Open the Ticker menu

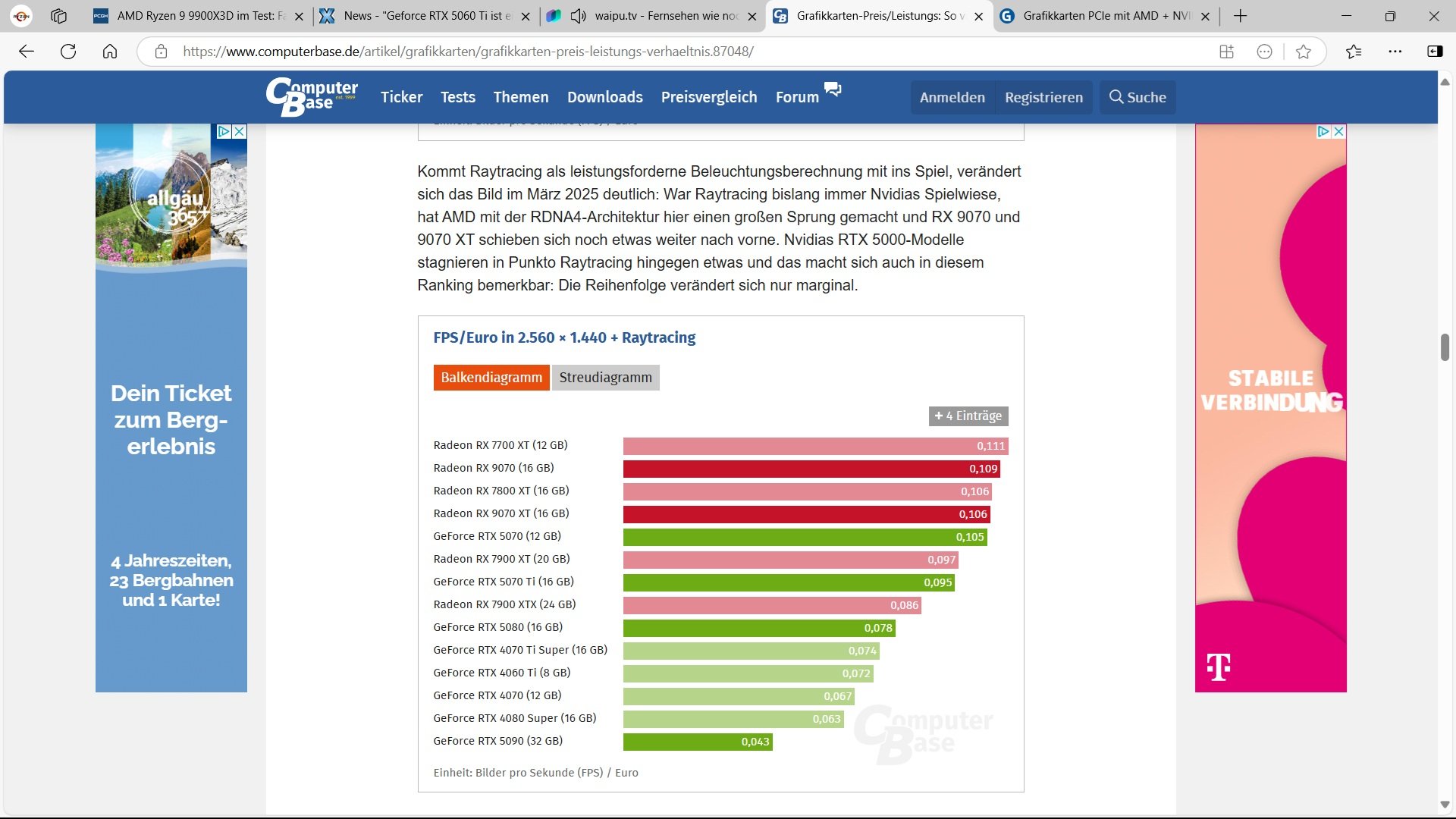pos(401,97)
